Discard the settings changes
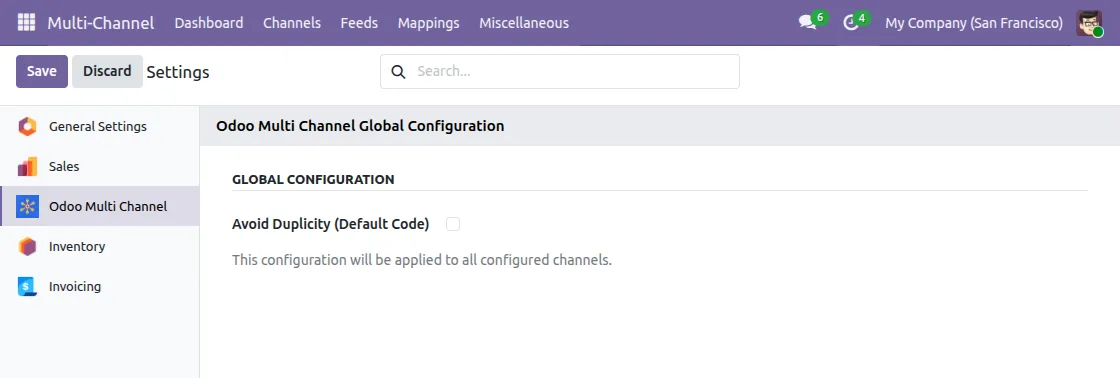This screenshot has height=378, width=1120. [107, 71]
